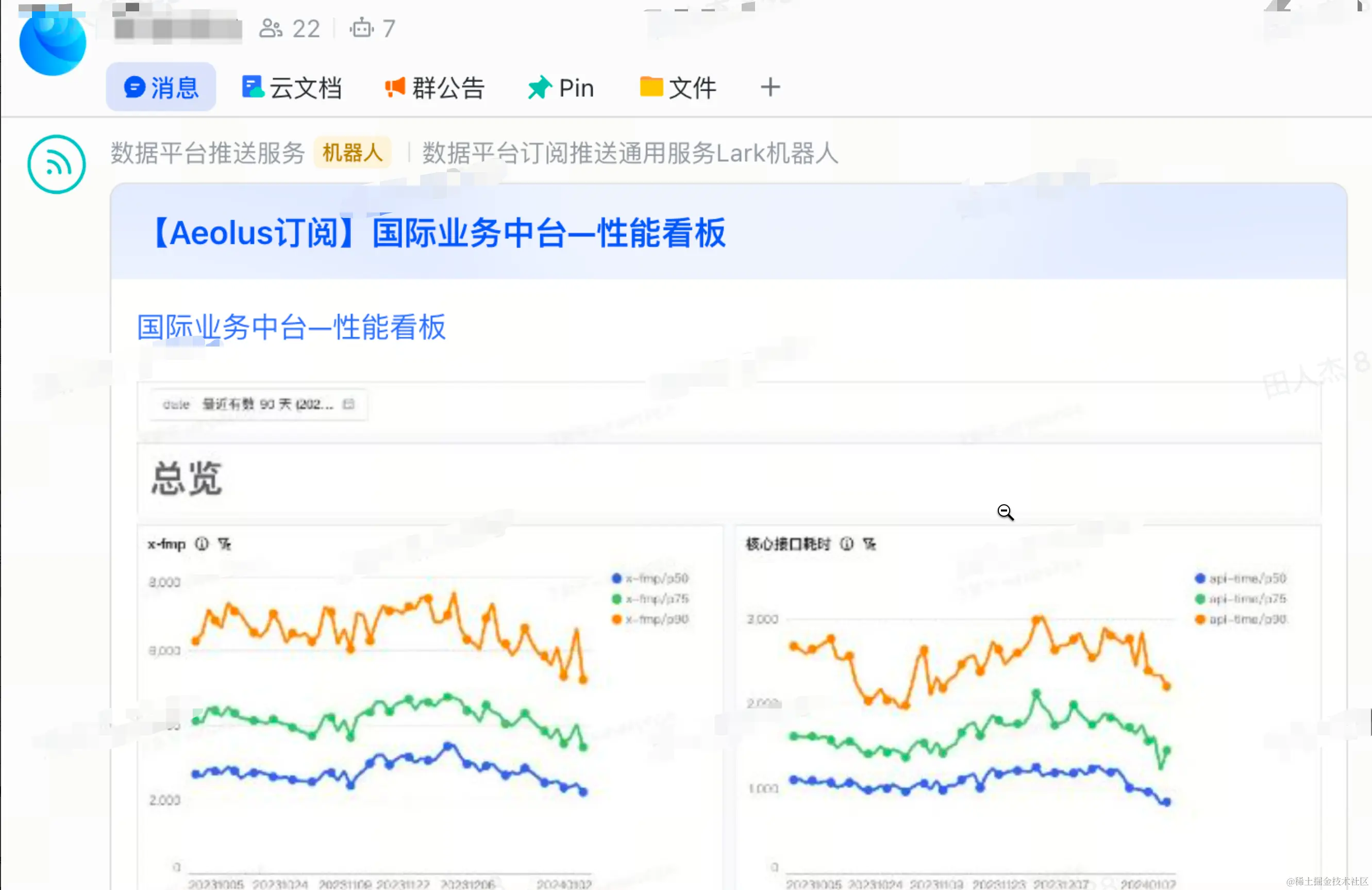Screen dimensions: 1372x890
Task: Switch to the 云文档 tab
Action: point(292,88)
